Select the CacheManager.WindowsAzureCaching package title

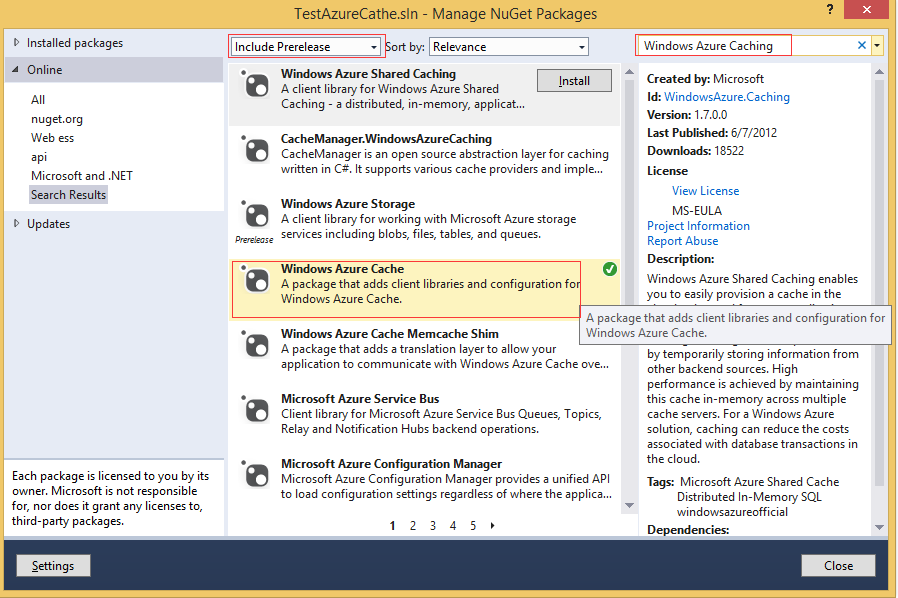click(x=386, y=139)
